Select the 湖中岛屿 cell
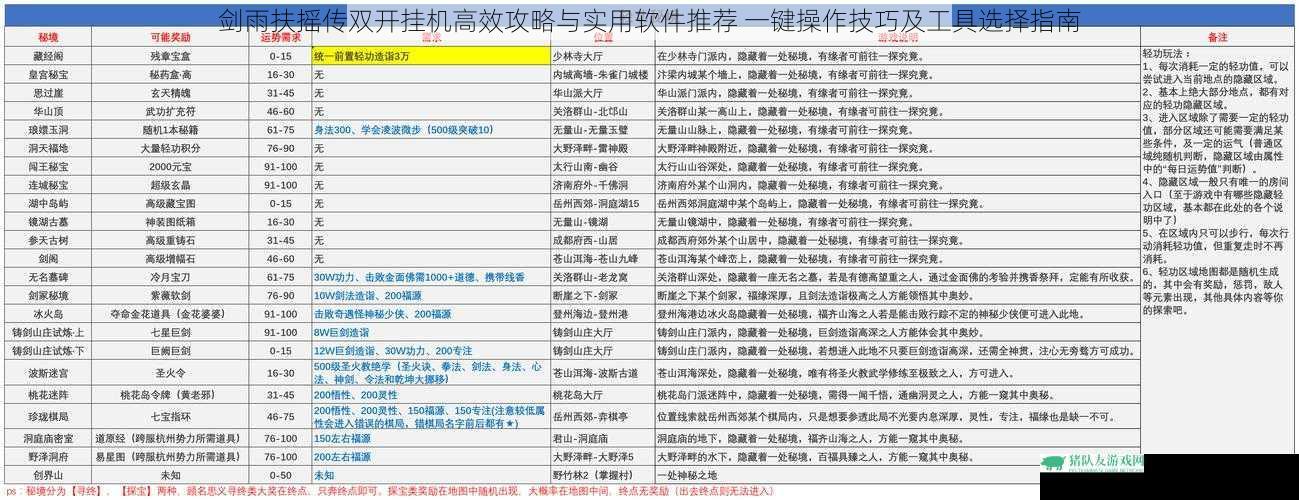This screenshot has width=1299, height=500. click(48, 203)
